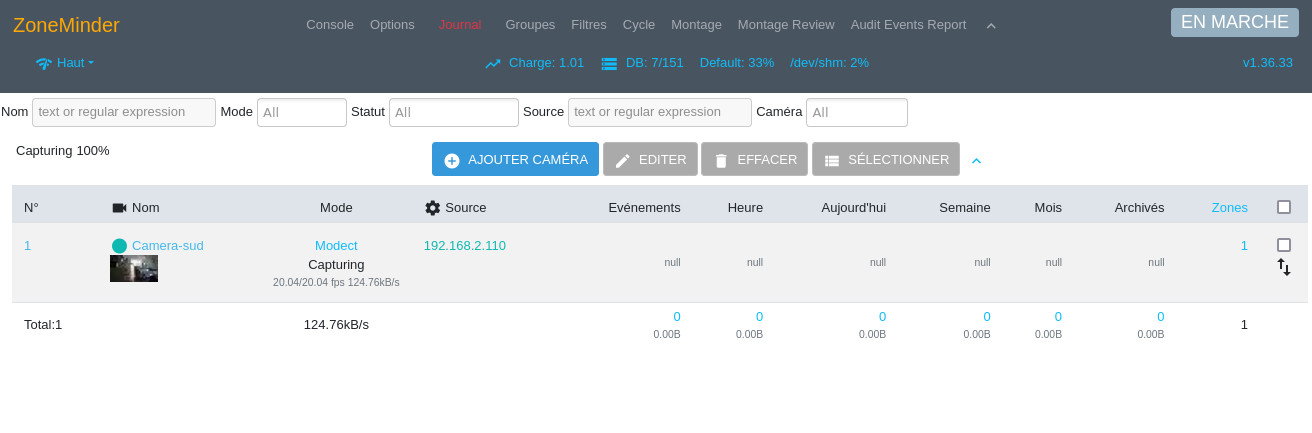Collapse the button bar with the blue chevron
Viewport: 1312px width, 433px height.
pos(977,160)
